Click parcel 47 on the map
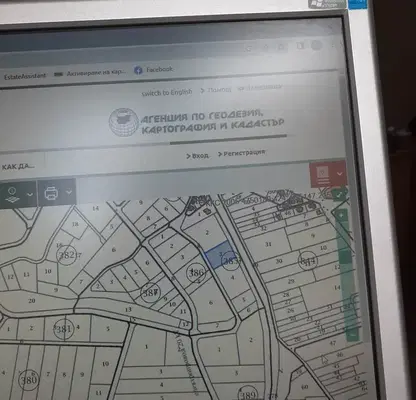Viewport: 416px width, 400px height. click(333, 343)
